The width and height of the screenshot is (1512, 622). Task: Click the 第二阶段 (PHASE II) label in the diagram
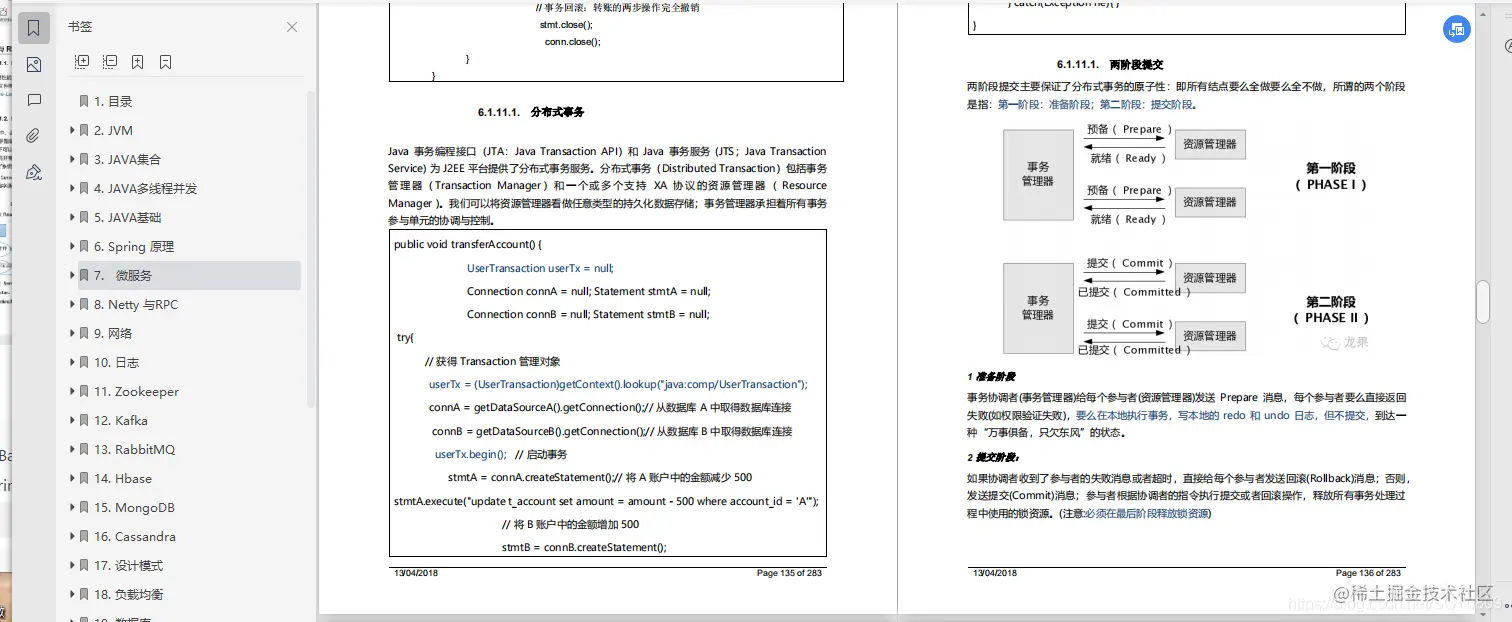pos(1330,310)
